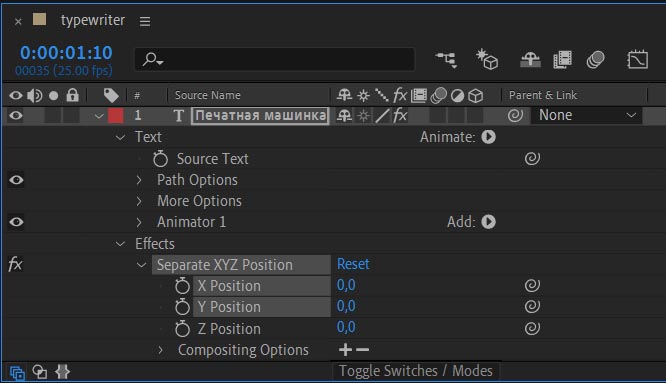This screenshot has height=383, width=666.
Task: Hide the Печатная машинка layer with its eye
Action: [x=16, y=115]
